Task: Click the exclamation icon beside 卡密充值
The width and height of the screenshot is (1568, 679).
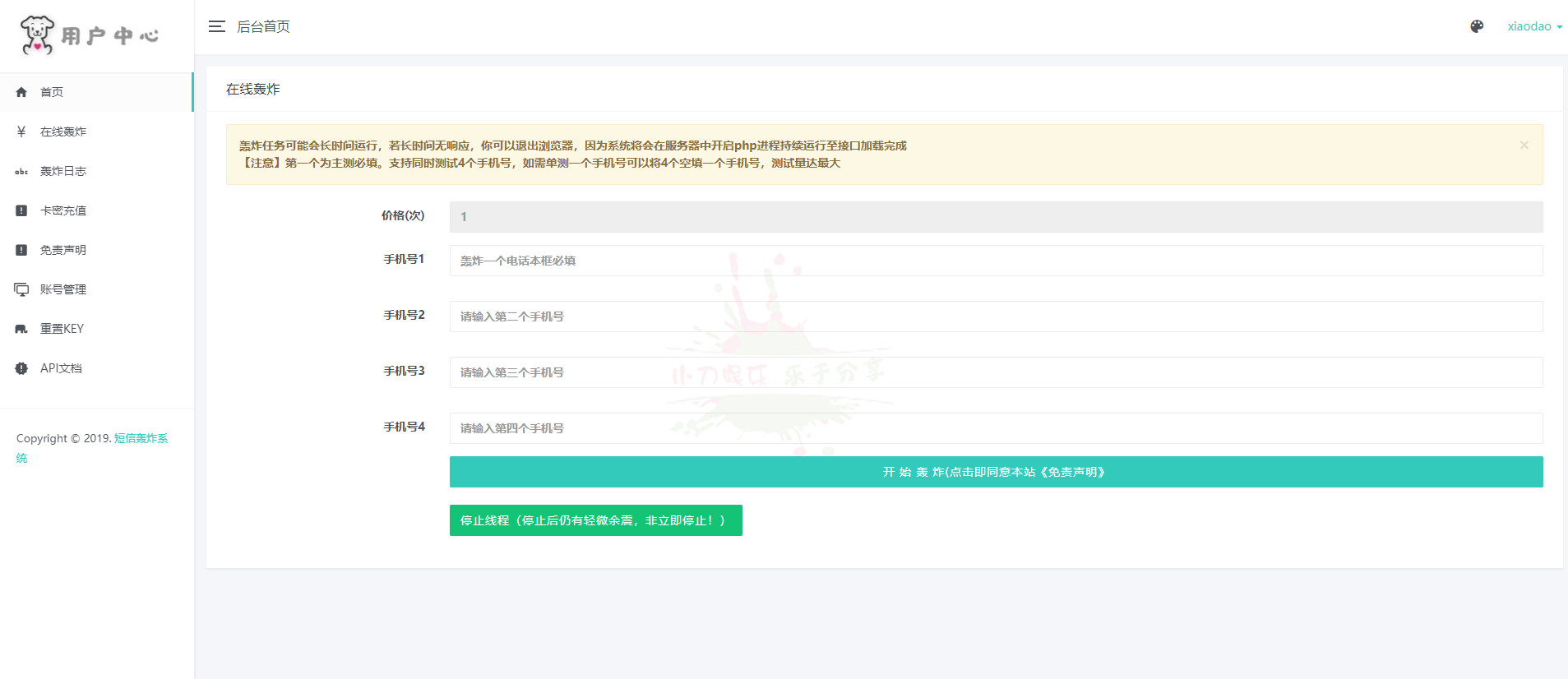Action: (21, 210)
